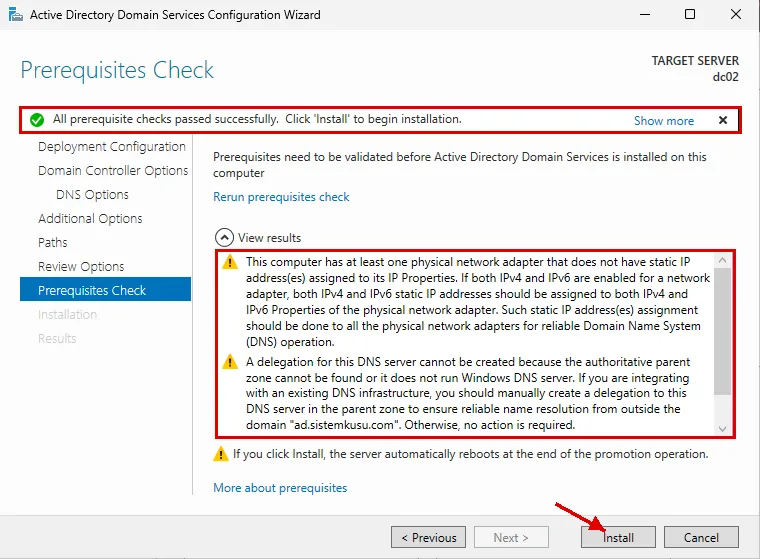Image resolution: width=760 pixels, height=559 pixels.
Task: Click the 'Prerequisites Check' page heading
Action: pyautogui.click(x=117, y=70)
